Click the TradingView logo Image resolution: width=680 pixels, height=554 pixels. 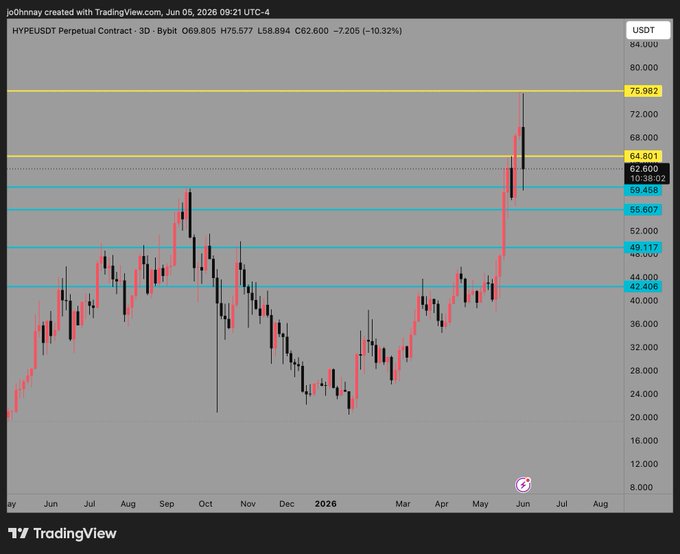(62, 533)
